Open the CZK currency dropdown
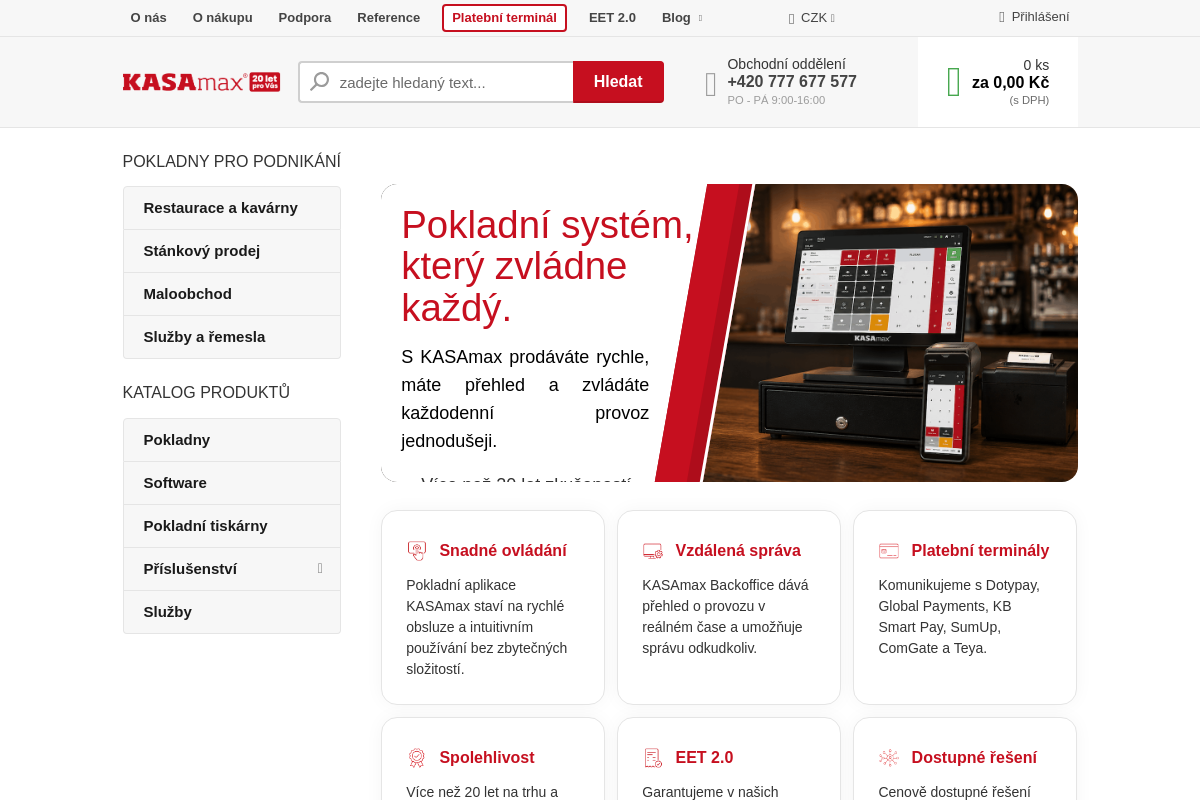Screen dimensions: 1200x800 [812, 17]
